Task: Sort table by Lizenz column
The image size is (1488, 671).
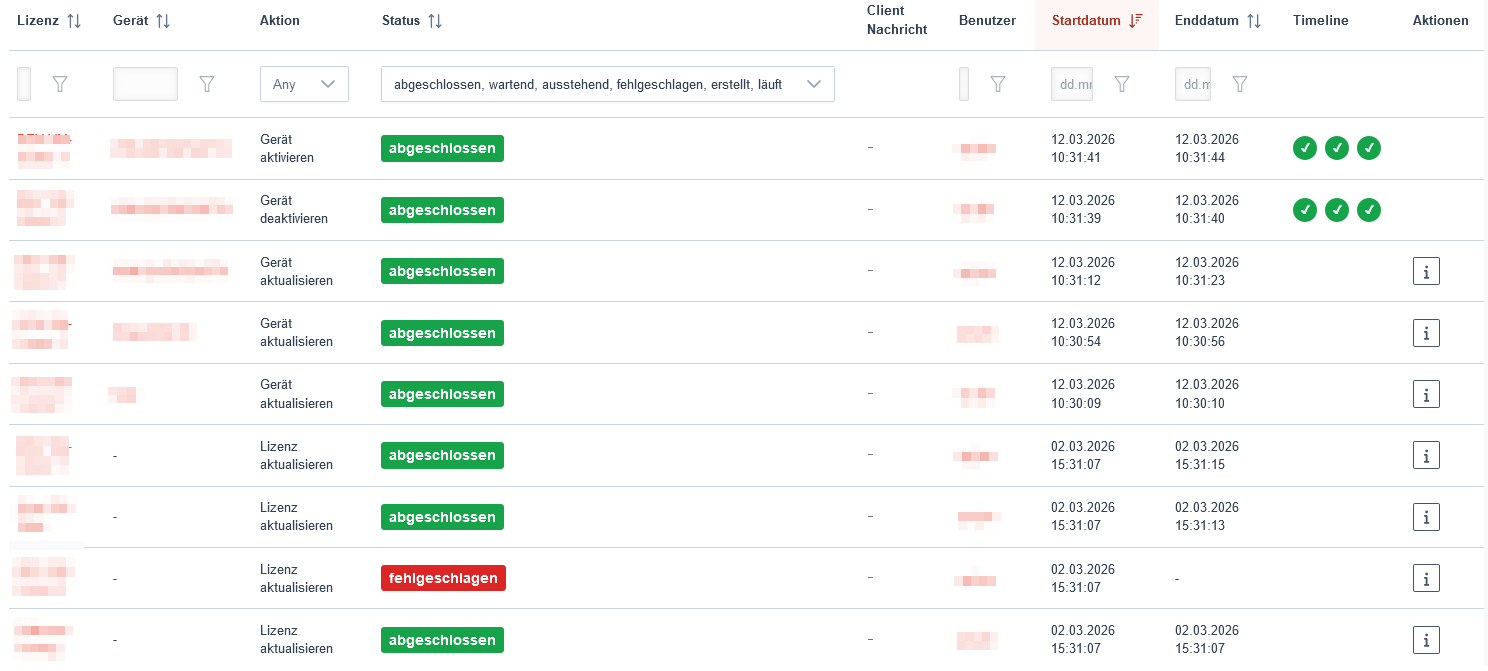Action: (x=74, y=21)
